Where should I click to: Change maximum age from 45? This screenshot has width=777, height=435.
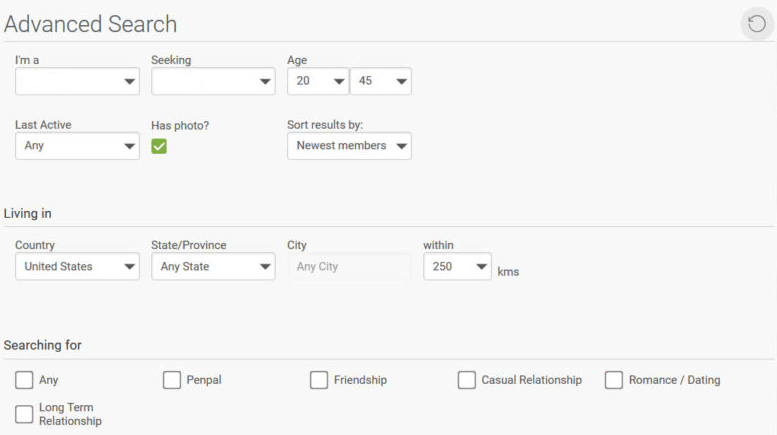[x=381, y=81]
